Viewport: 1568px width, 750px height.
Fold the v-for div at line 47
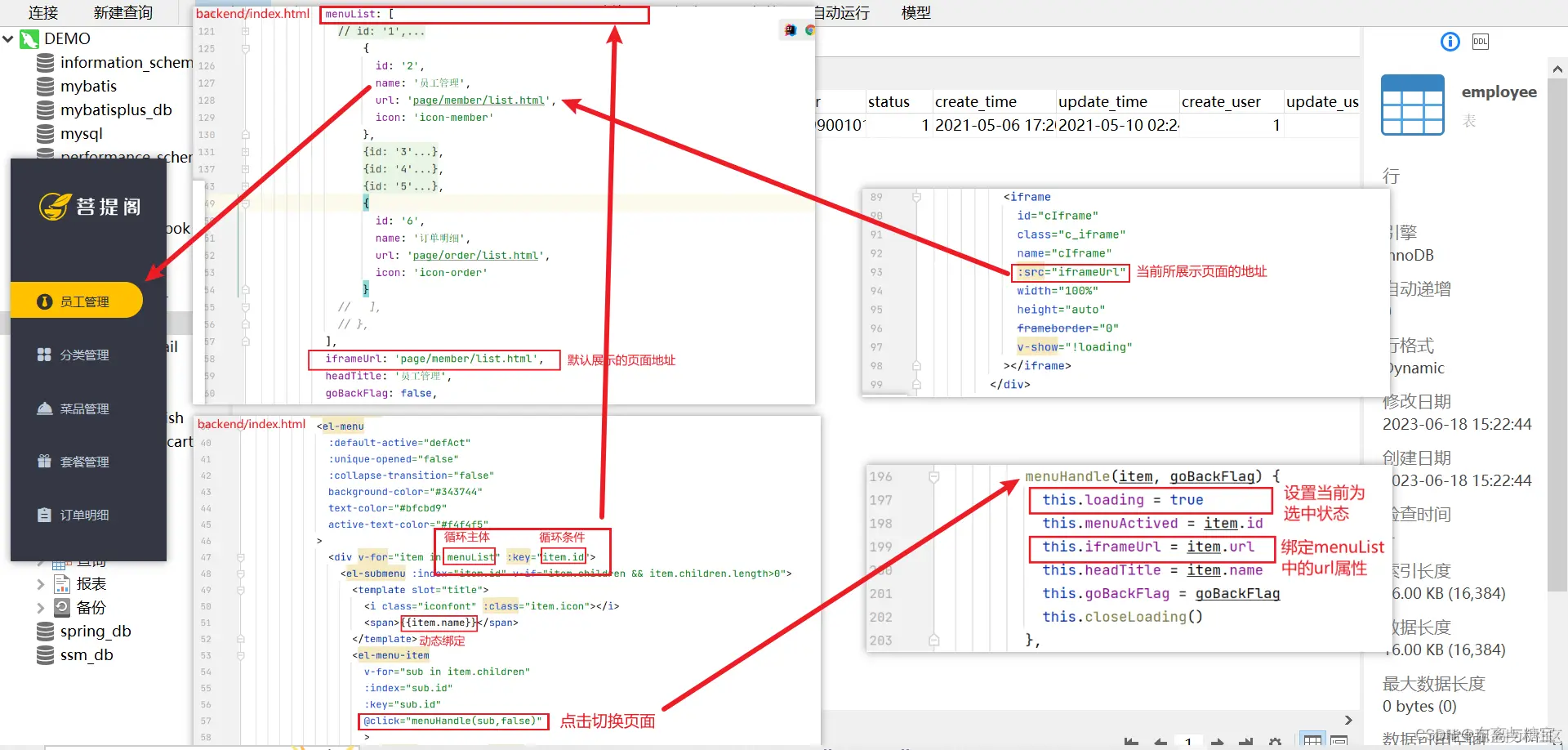click(241, 557)
